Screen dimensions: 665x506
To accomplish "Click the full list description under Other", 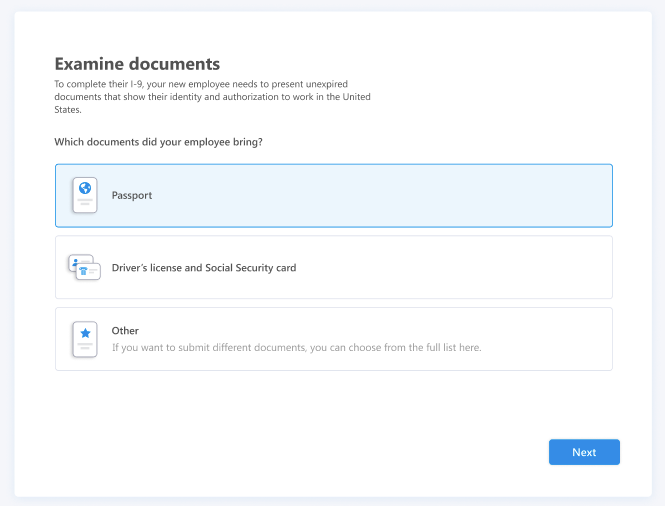I will (296, 347).
